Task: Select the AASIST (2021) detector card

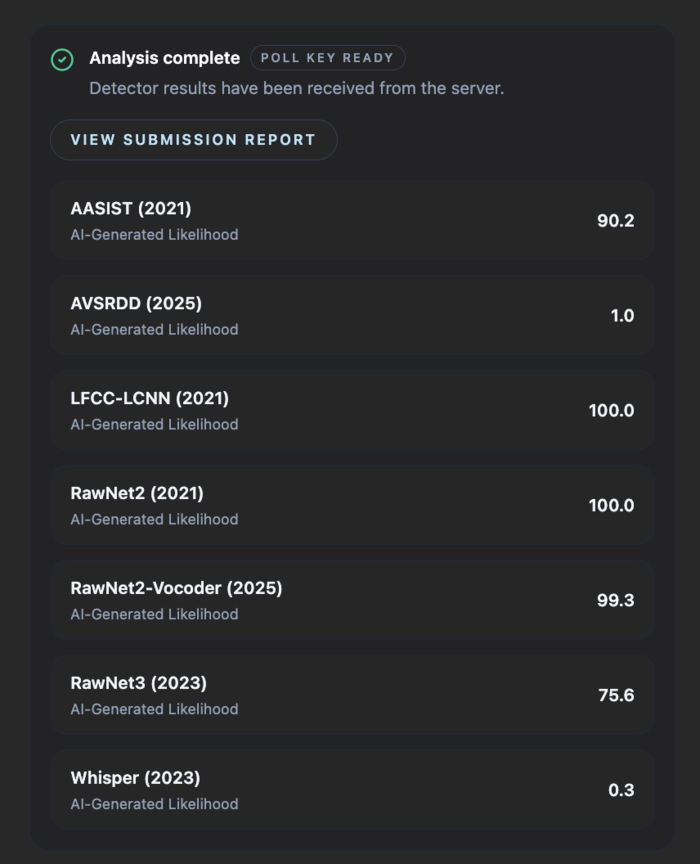Action: click(x=350, y=221)
